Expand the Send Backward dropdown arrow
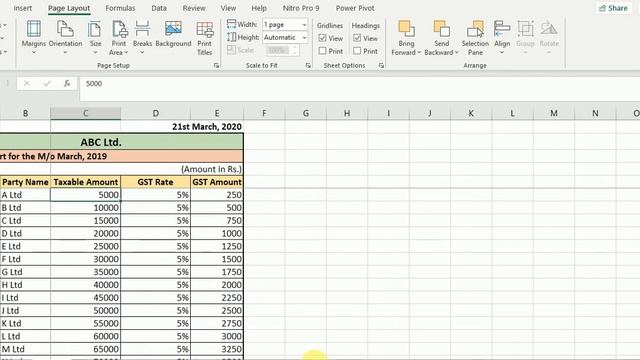The image size is (640, 360). tap(457, 52)
